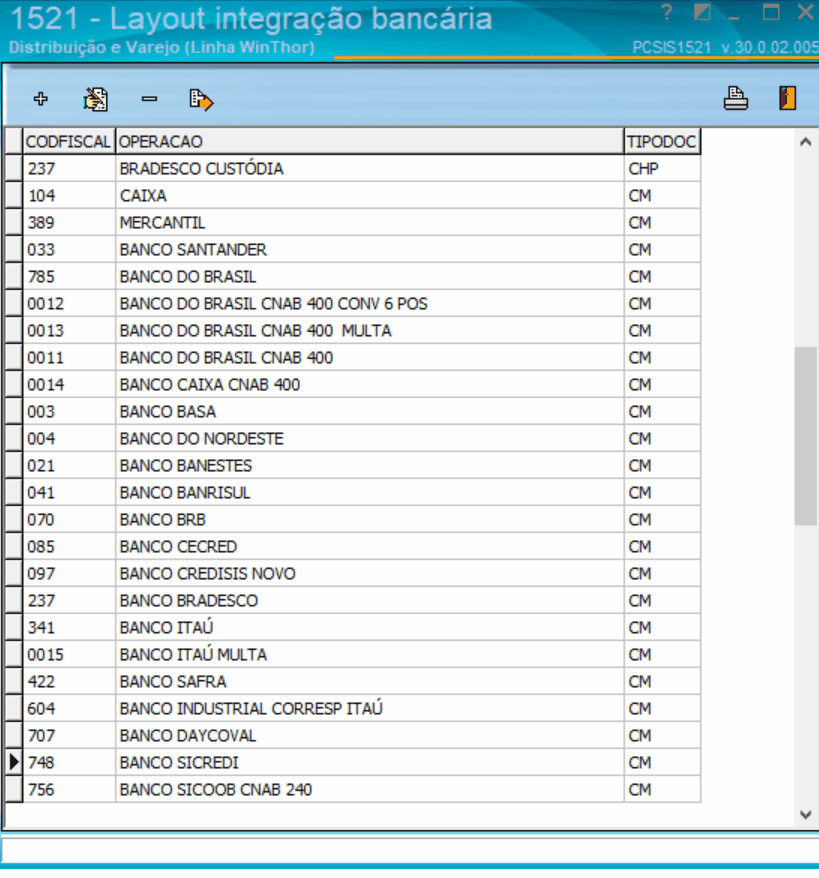Image resolution: width=819 pixels, height=878 pixels.
Task: Click the orange exit door icon
Action: pos(787,98)
